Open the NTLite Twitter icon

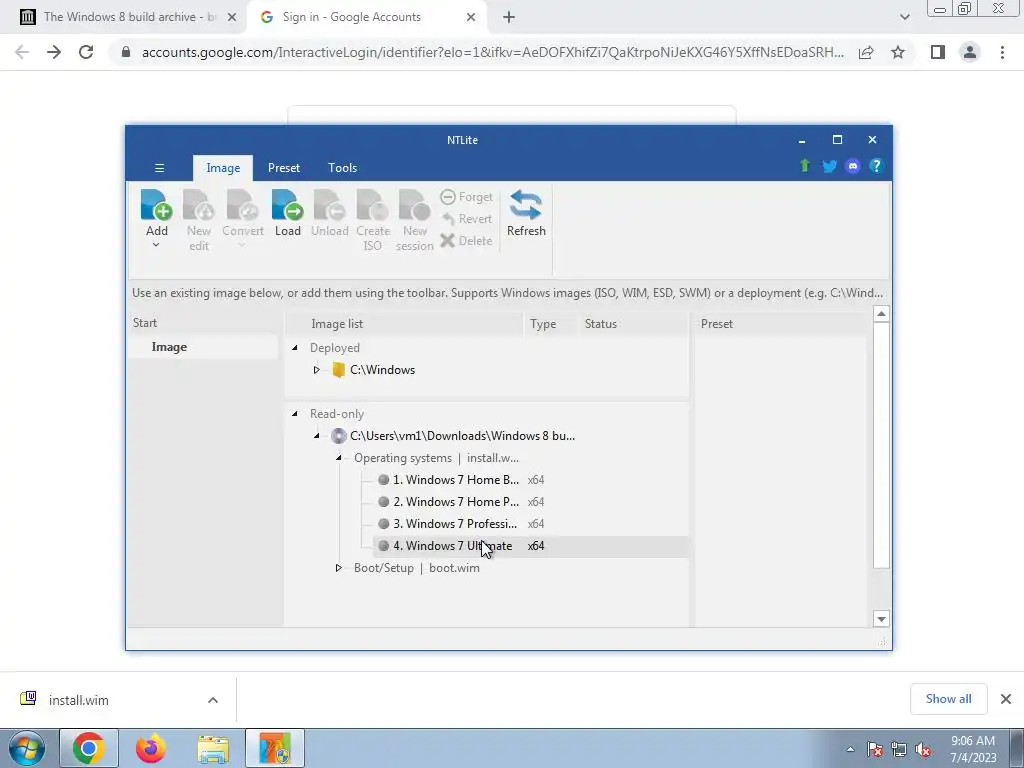[x=829, y=166]
